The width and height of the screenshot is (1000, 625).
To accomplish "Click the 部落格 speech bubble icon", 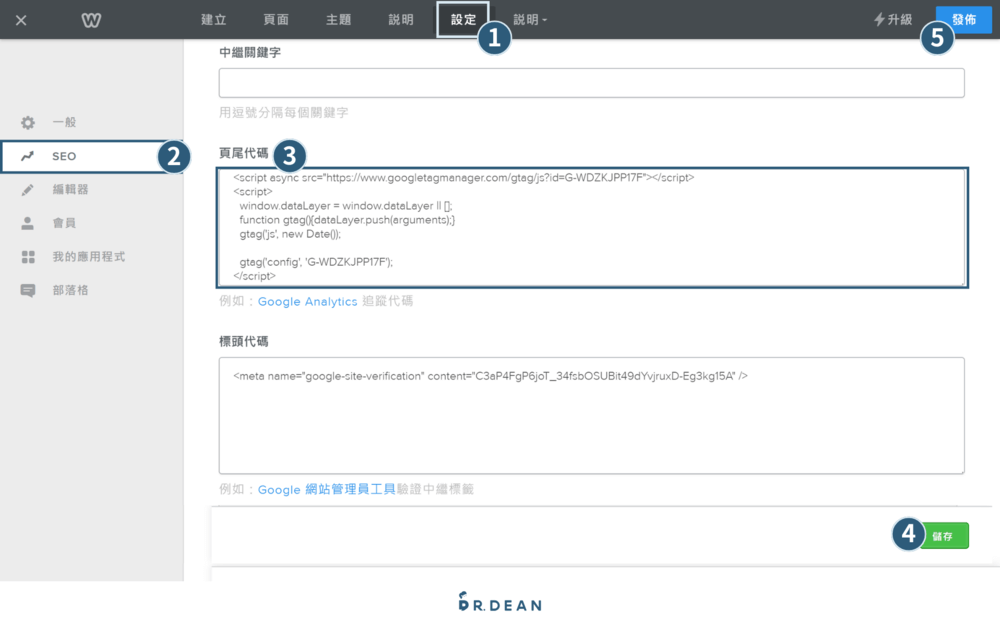I will coord(27,289).
